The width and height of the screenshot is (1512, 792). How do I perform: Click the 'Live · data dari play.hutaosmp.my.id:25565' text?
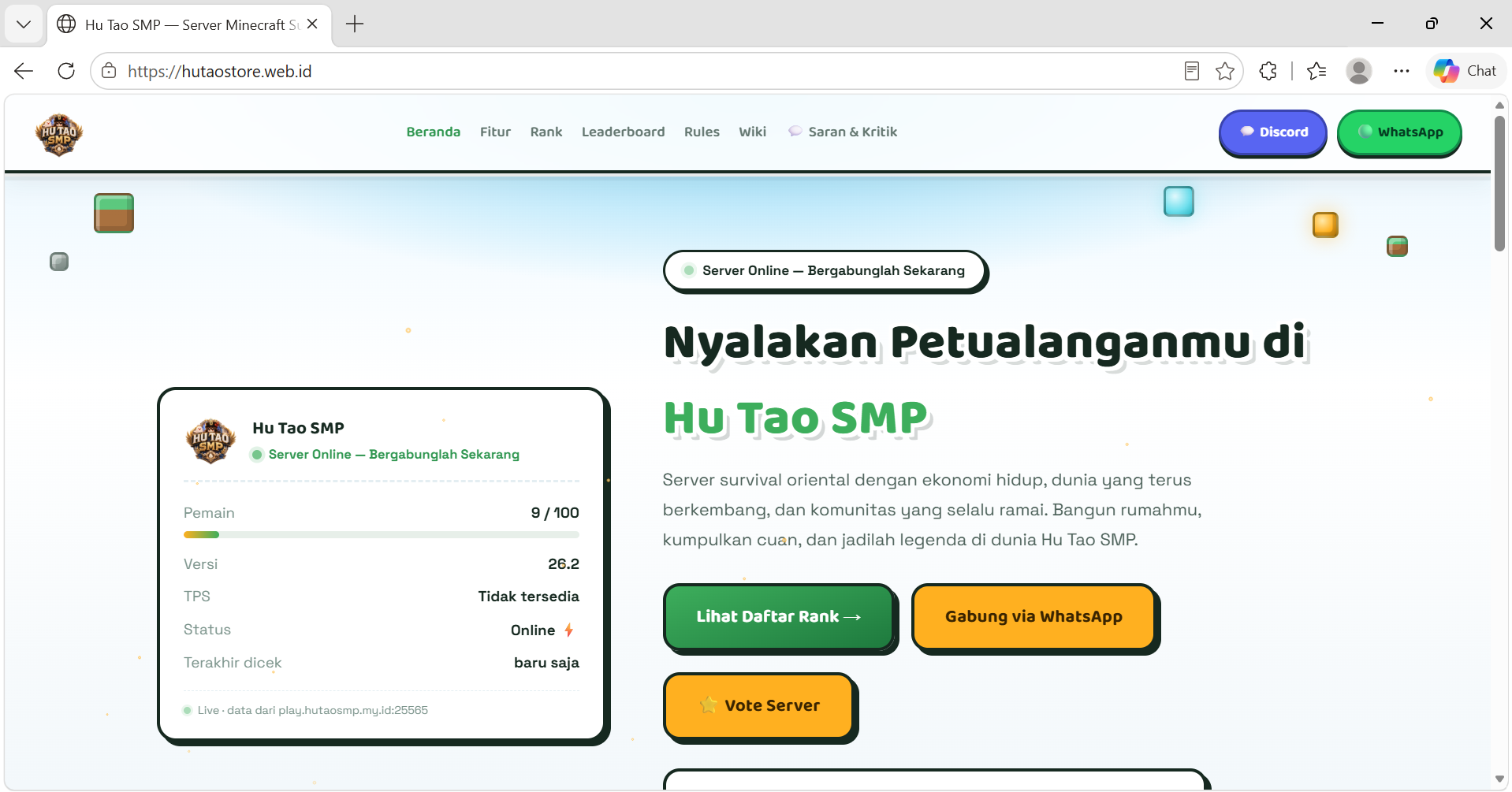(313, 710)
